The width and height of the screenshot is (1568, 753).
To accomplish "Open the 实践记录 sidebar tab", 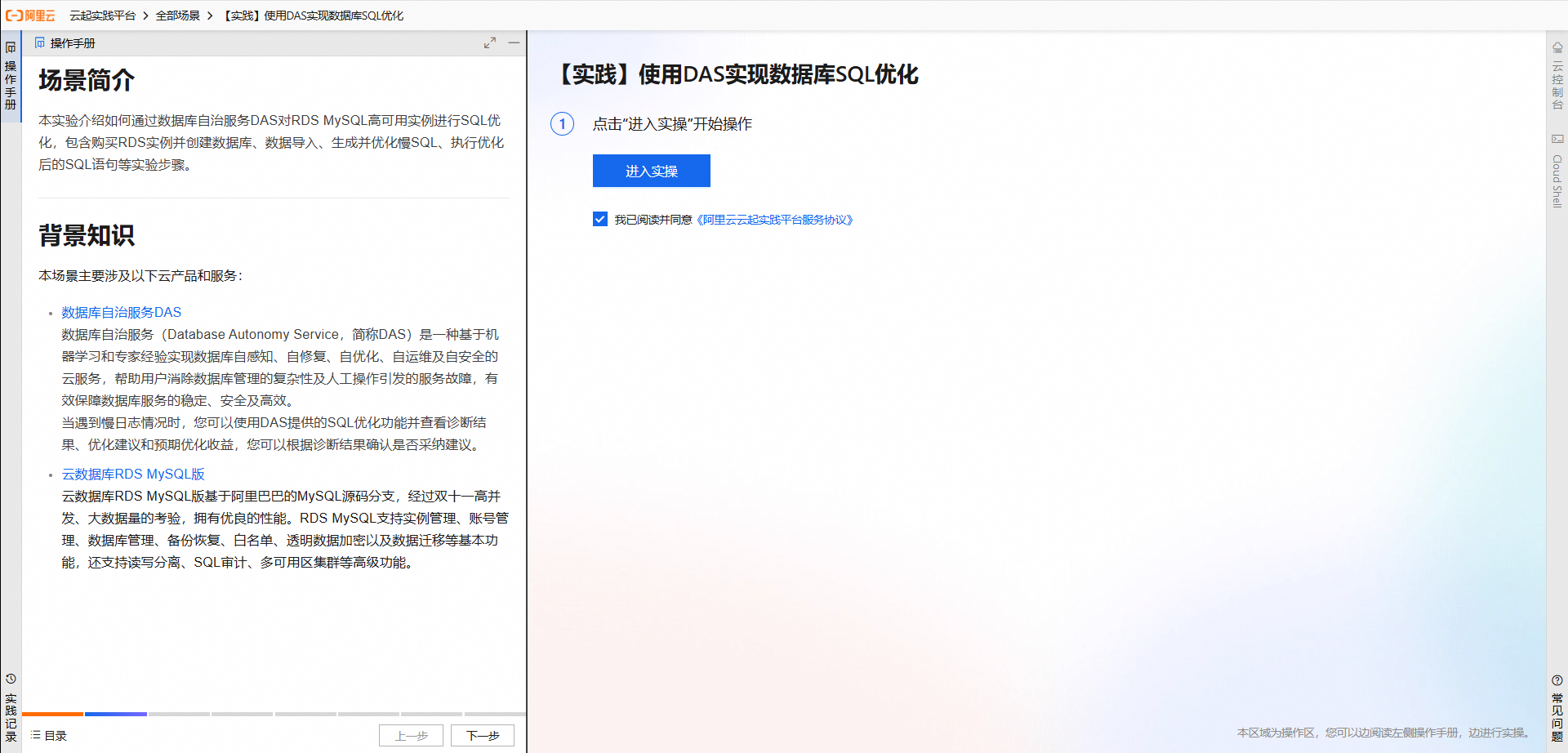I will click(11, 707).
